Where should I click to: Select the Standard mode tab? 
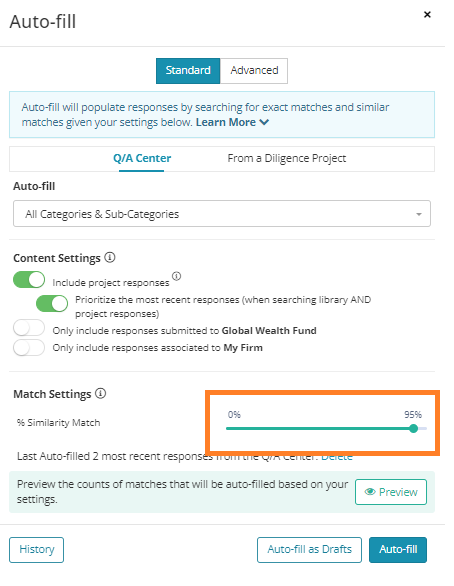pyautogui.click(x=188, y=71)
